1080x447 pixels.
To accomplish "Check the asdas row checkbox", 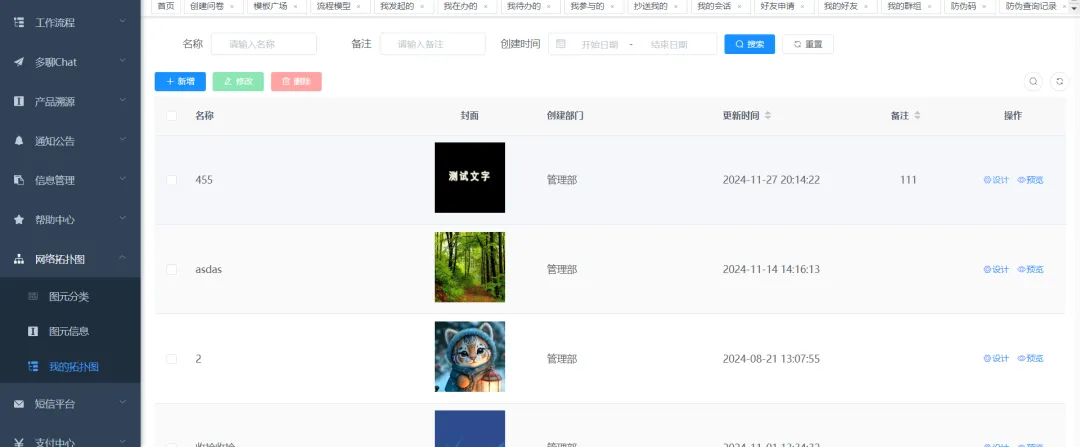I will (172, 269).
